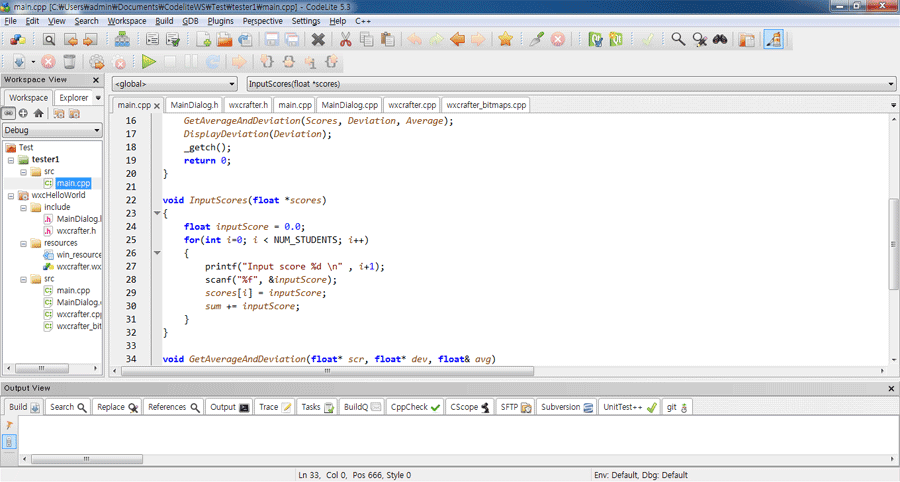The height and width of the screenshot is (482, 900).
Task: Open Find in Files binoculars icon
Action: click(720, 39)
